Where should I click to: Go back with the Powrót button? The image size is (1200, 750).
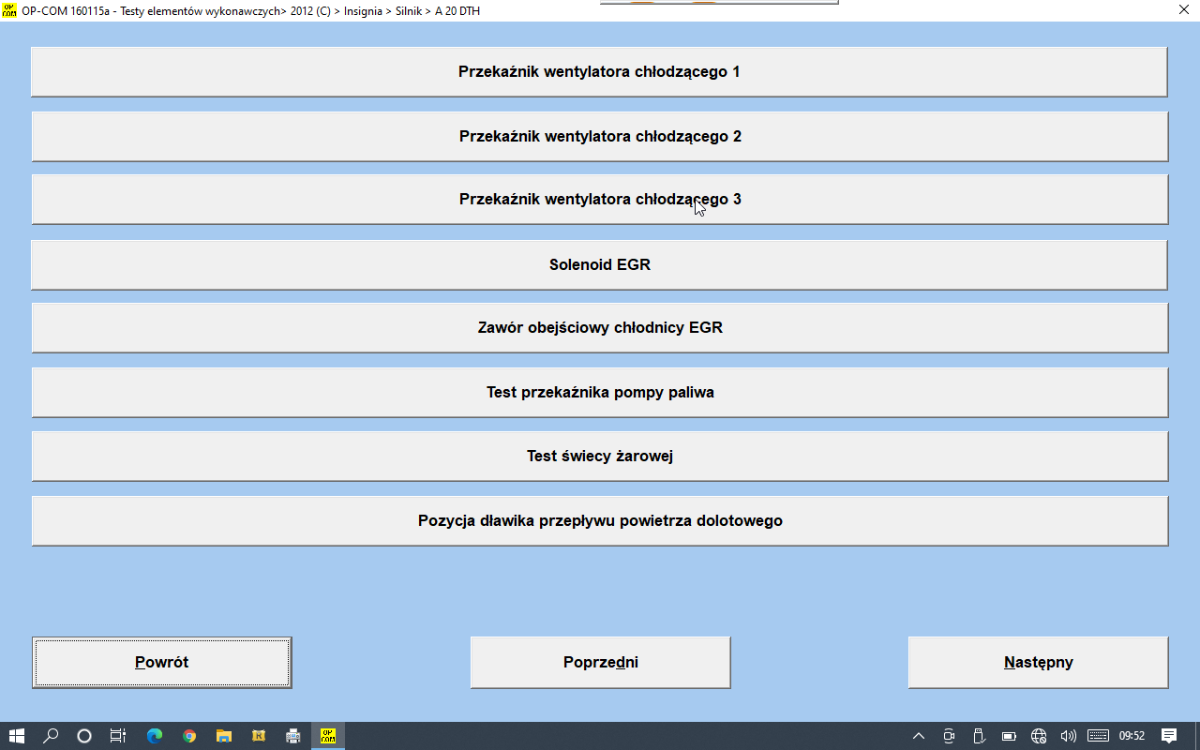click(162, 662)
